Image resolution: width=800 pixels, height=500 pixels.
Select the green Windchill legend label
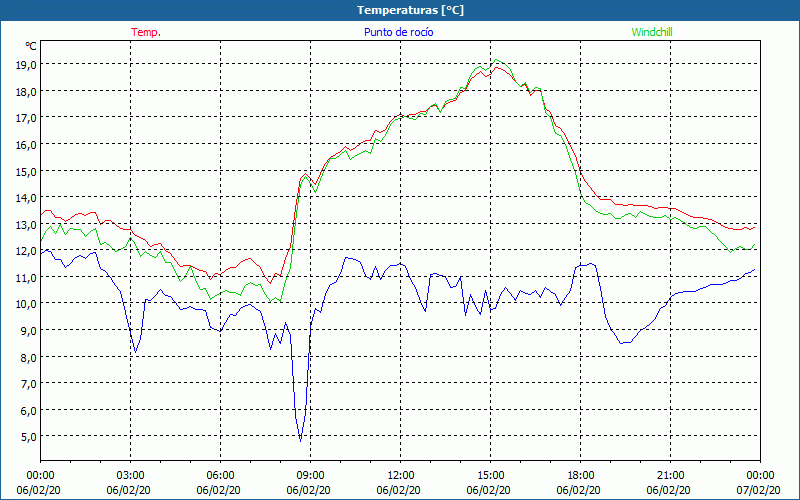click(652, 32)
